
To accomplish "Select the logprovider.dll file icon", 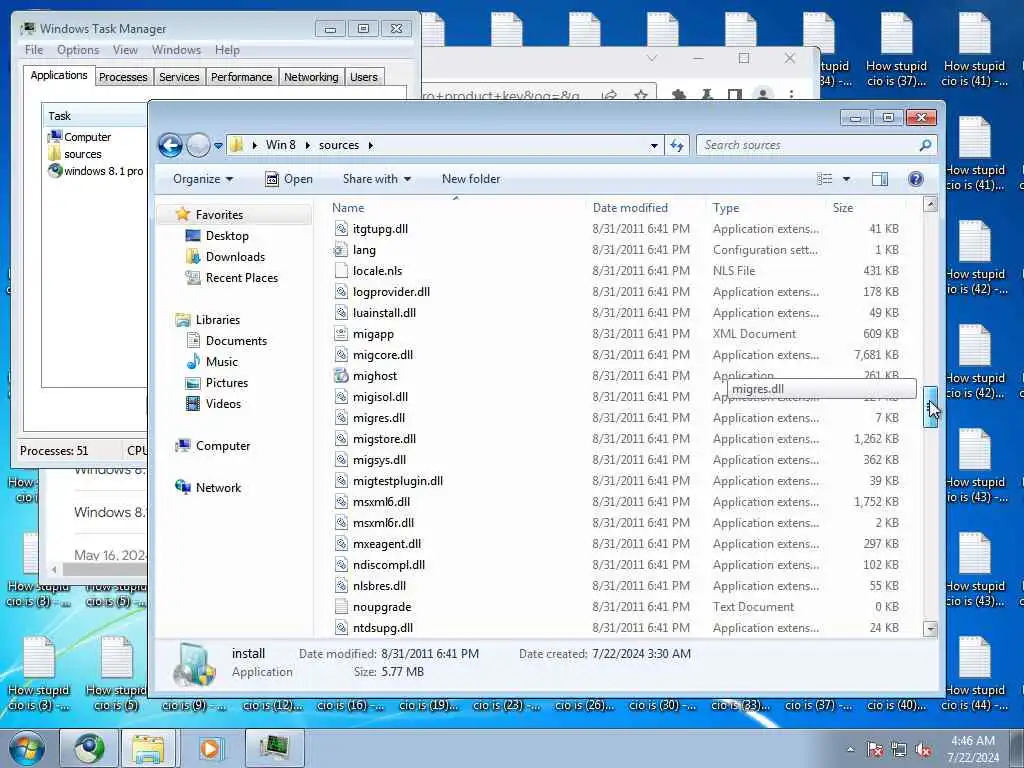I will click(341, 292).
